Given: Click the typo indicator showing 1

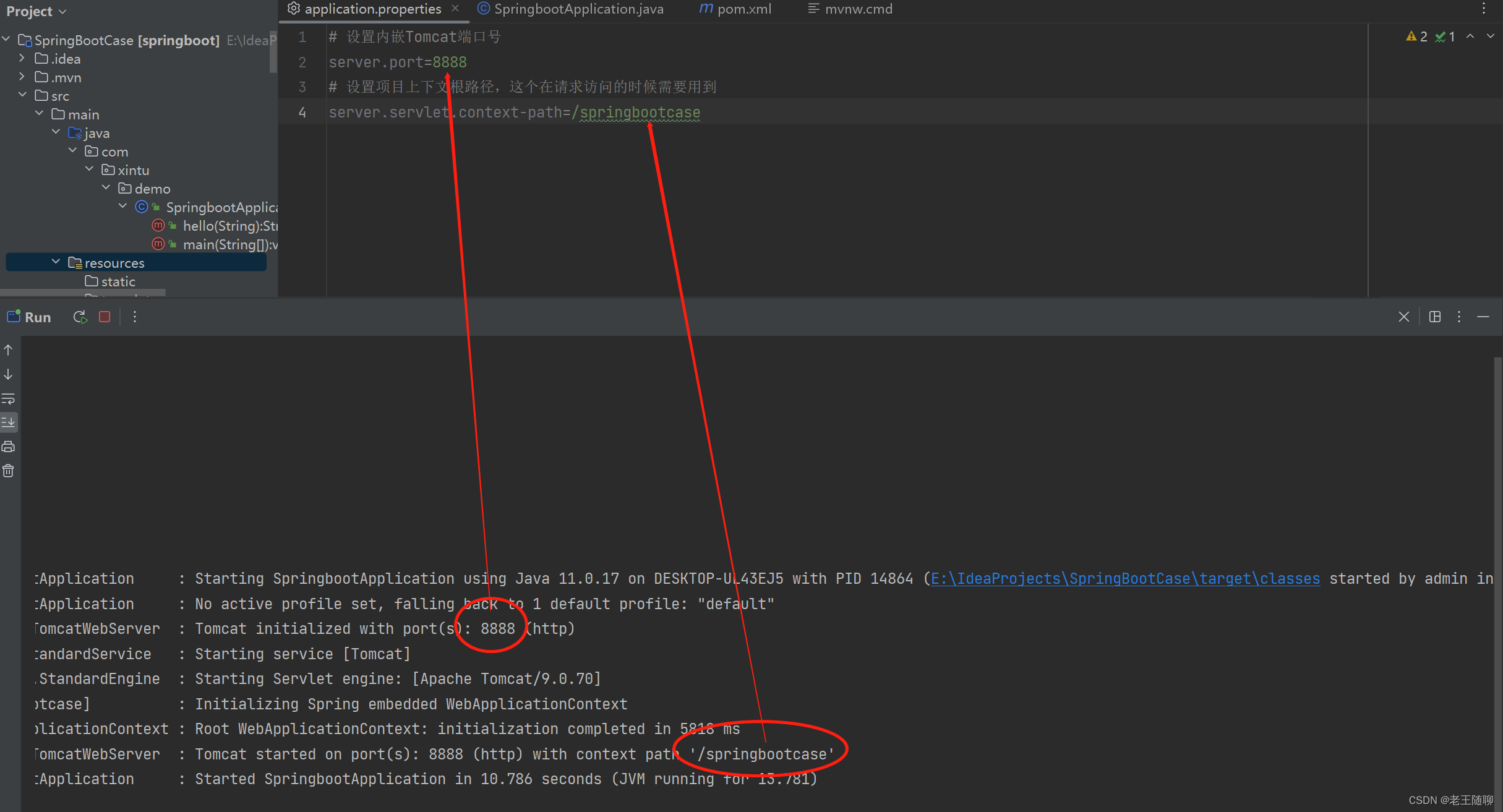Looking at the screenshot, I should (1445, 36).
